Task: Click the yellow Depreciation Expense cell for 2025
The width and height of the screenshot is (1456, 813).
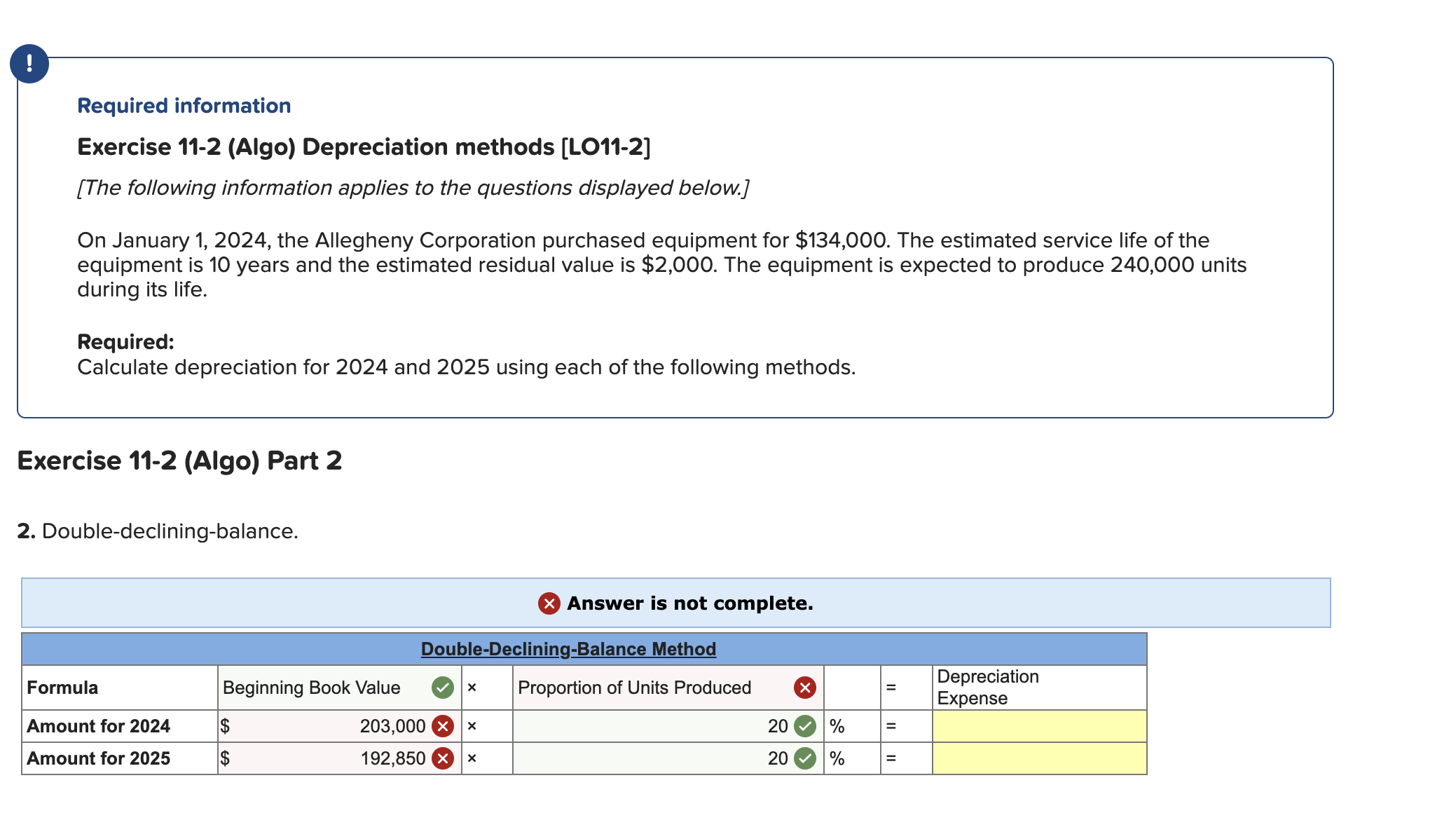Action: point(1039,758)
